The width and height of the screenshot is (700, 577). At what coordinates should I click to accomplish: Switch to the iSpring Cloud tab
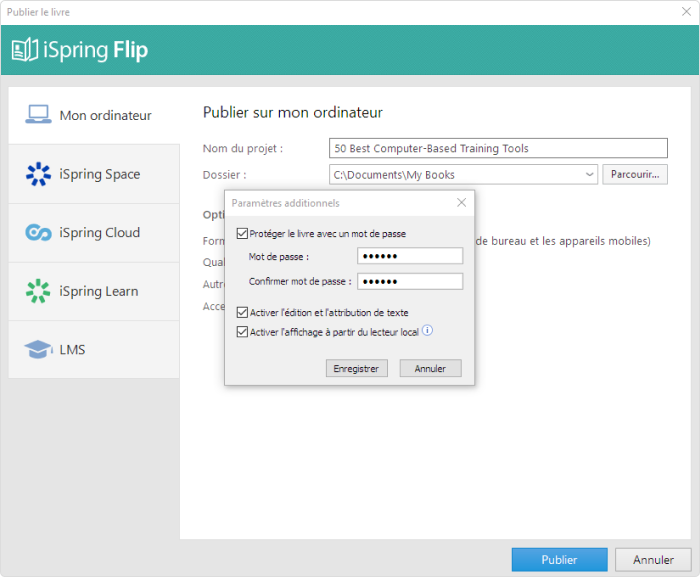pyautogui.click(x=94, y=232)
